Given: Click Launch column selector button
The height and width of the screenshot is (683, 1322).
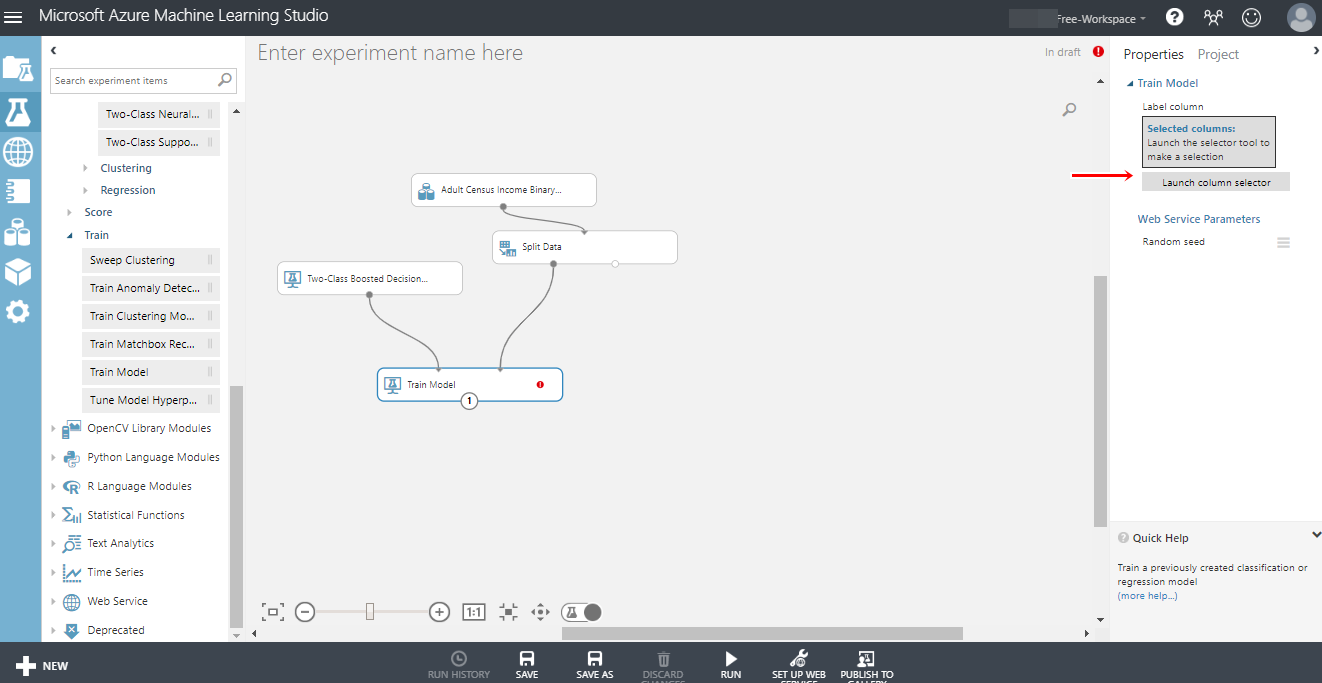Looking at the screenshot, I should (1216, 182).
